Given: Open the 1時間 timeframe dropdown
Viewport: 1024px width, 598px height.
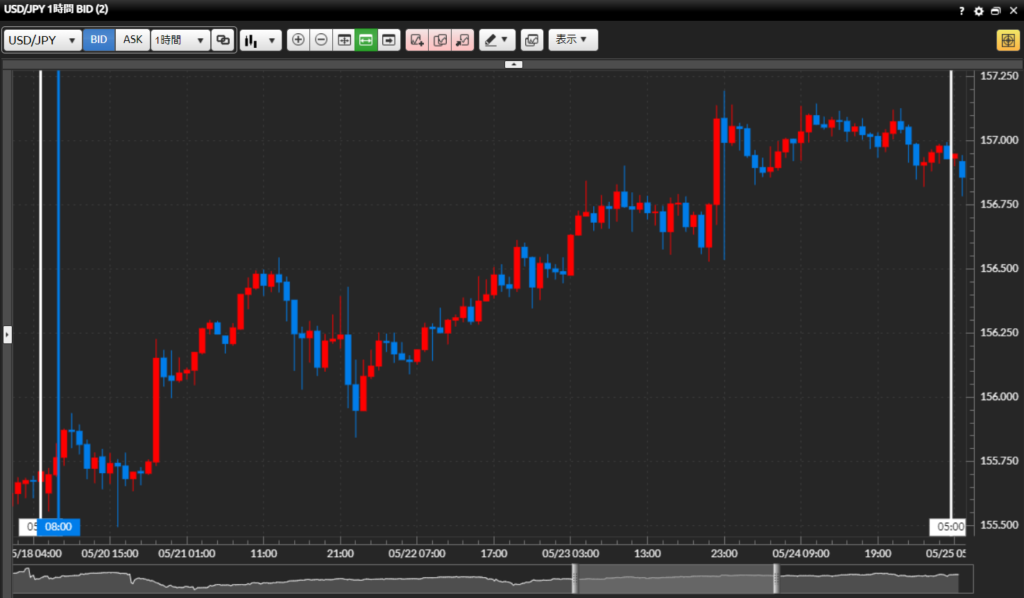Looking at the screenshot, I should coord(180,40).
